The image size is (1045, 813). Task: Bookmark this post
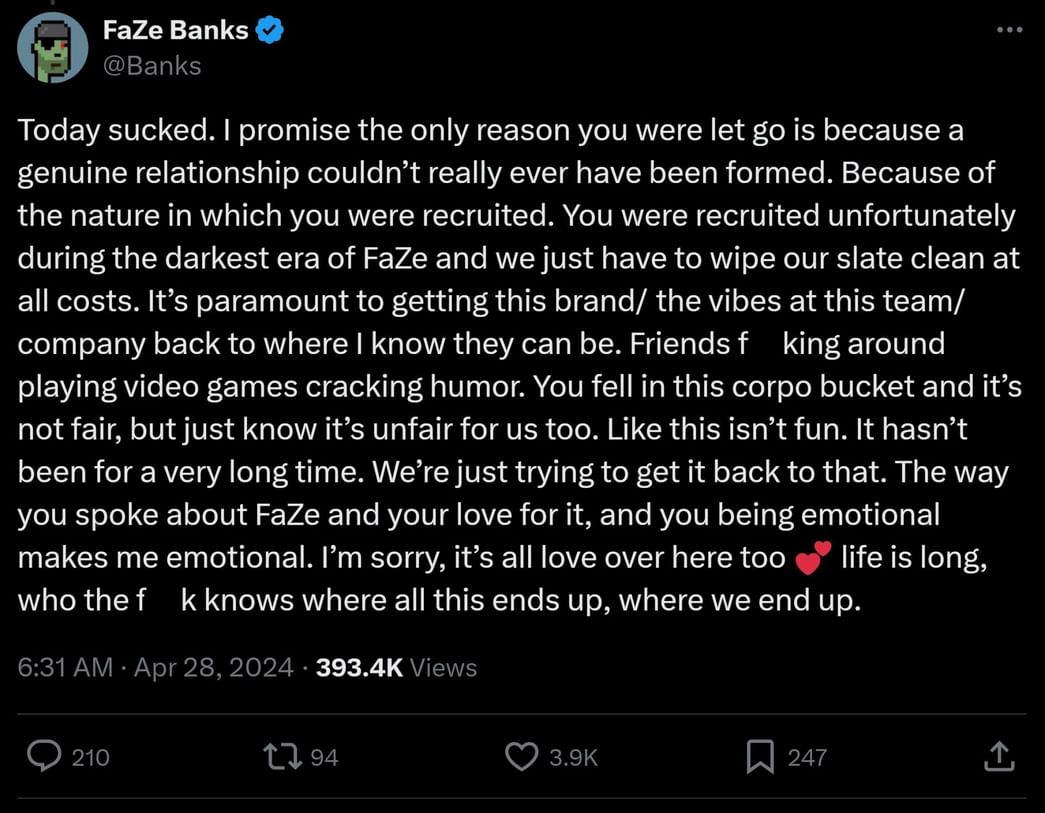pyautogui.click(x=761, y=757)
